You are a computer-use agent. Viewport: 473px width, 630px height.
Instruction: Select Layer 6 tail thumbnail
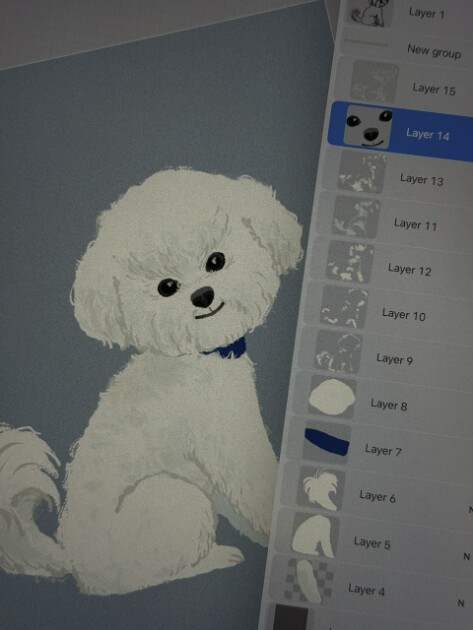point(321,489)
